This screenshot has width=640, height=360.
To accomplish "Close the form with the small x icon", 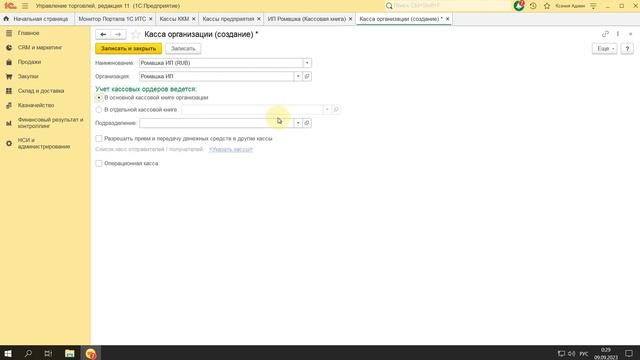I will point(630,34).
